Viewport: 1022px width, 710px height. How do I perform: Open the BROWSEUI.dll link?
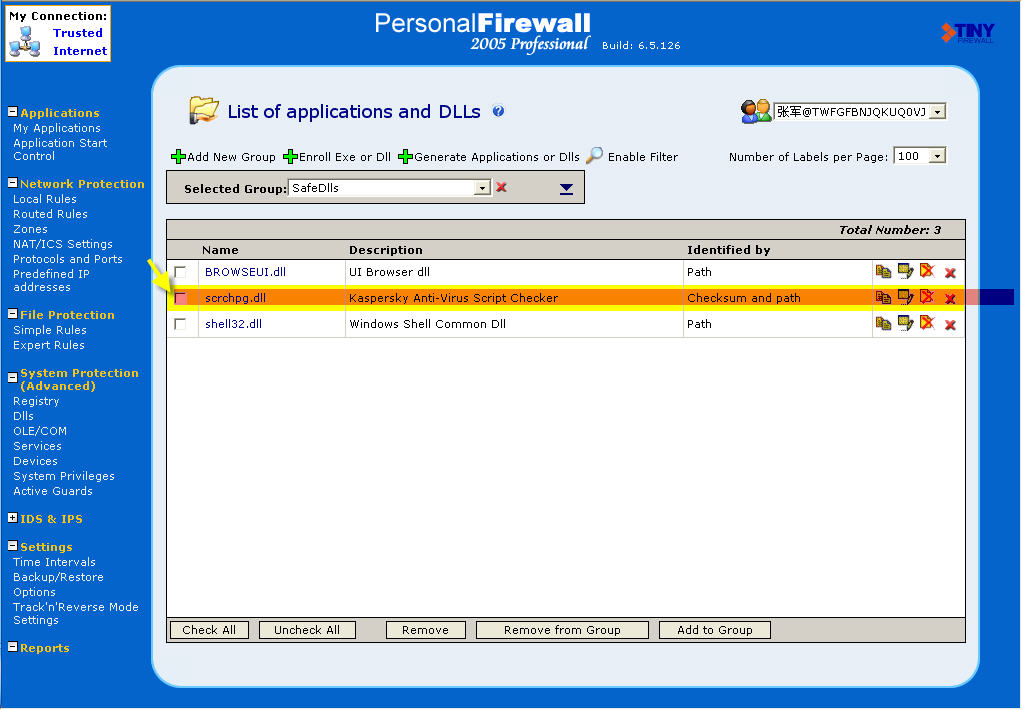coord(245,273)
